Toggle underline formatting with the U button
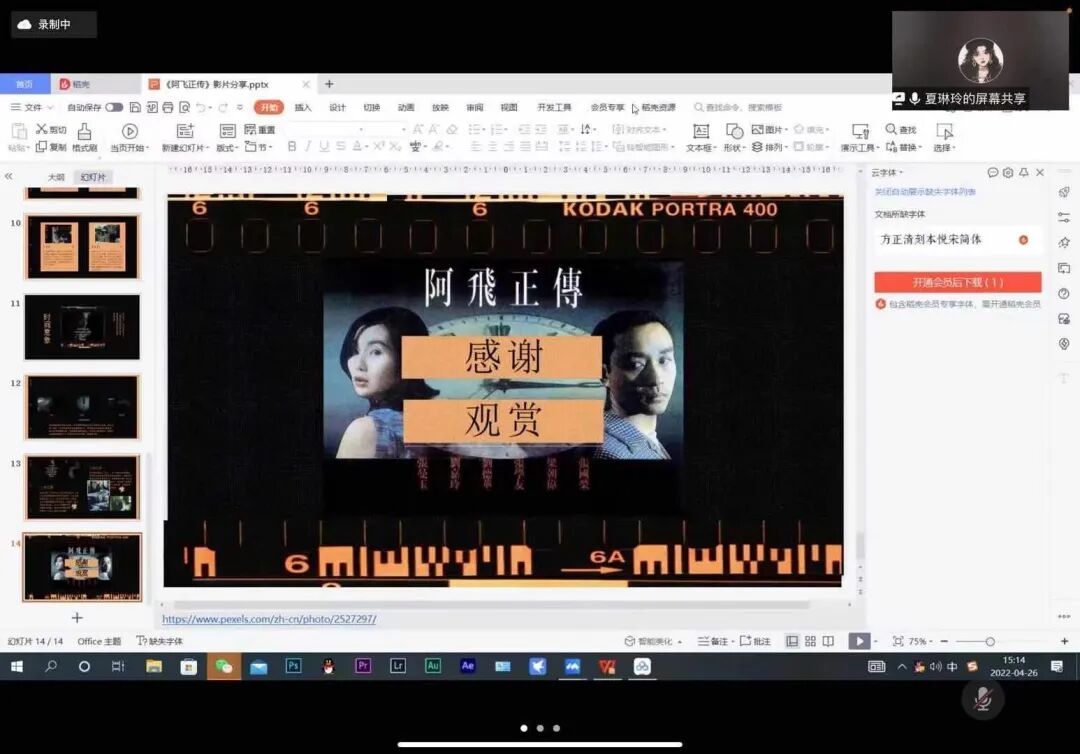The image size is (1080, 754). tap(322, 146)
